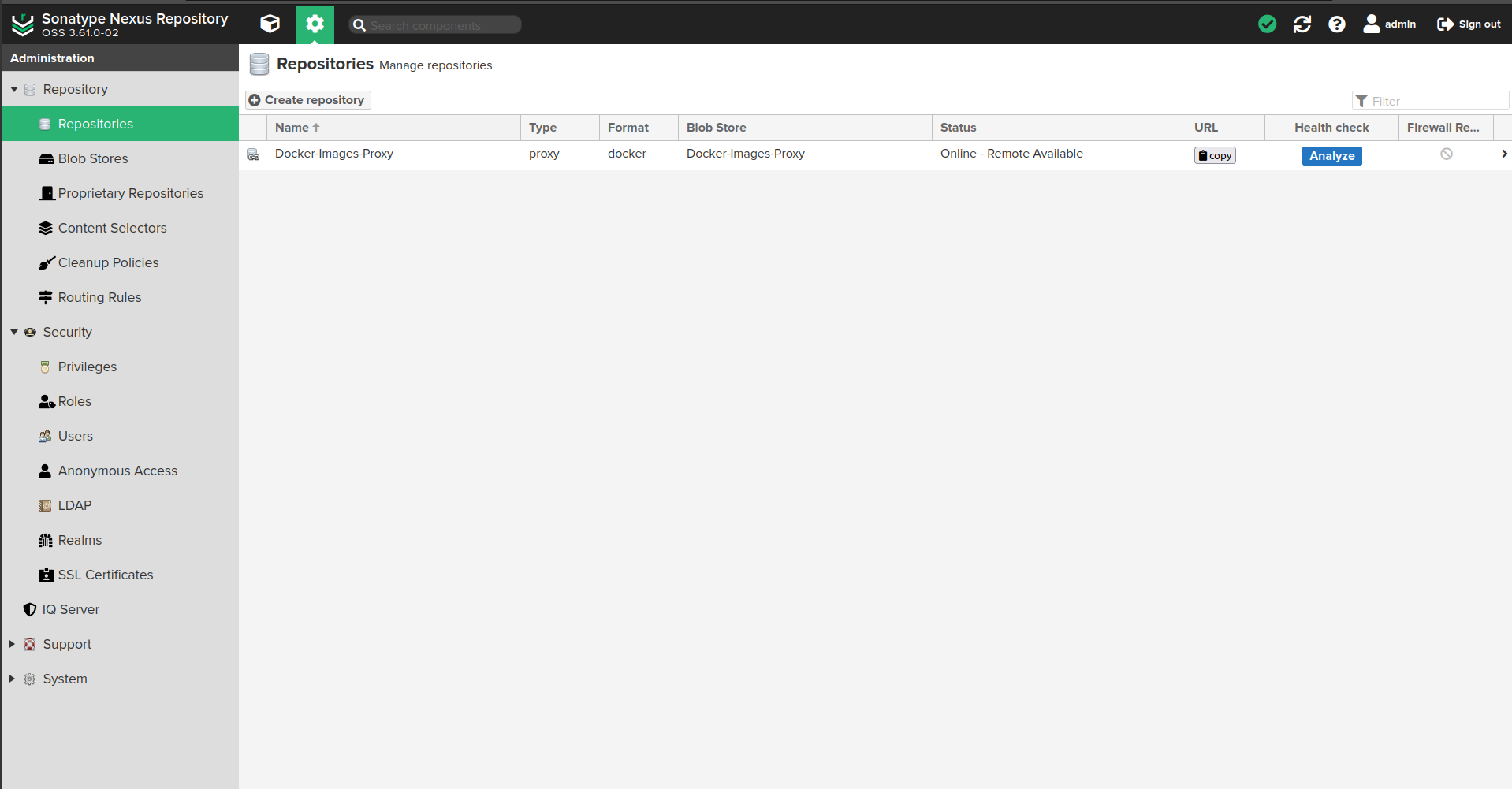Viewport: 1512px width, 789px height.
Task: Copy the Docker-Images-Proxy URL
Action: click(1215, 155)
